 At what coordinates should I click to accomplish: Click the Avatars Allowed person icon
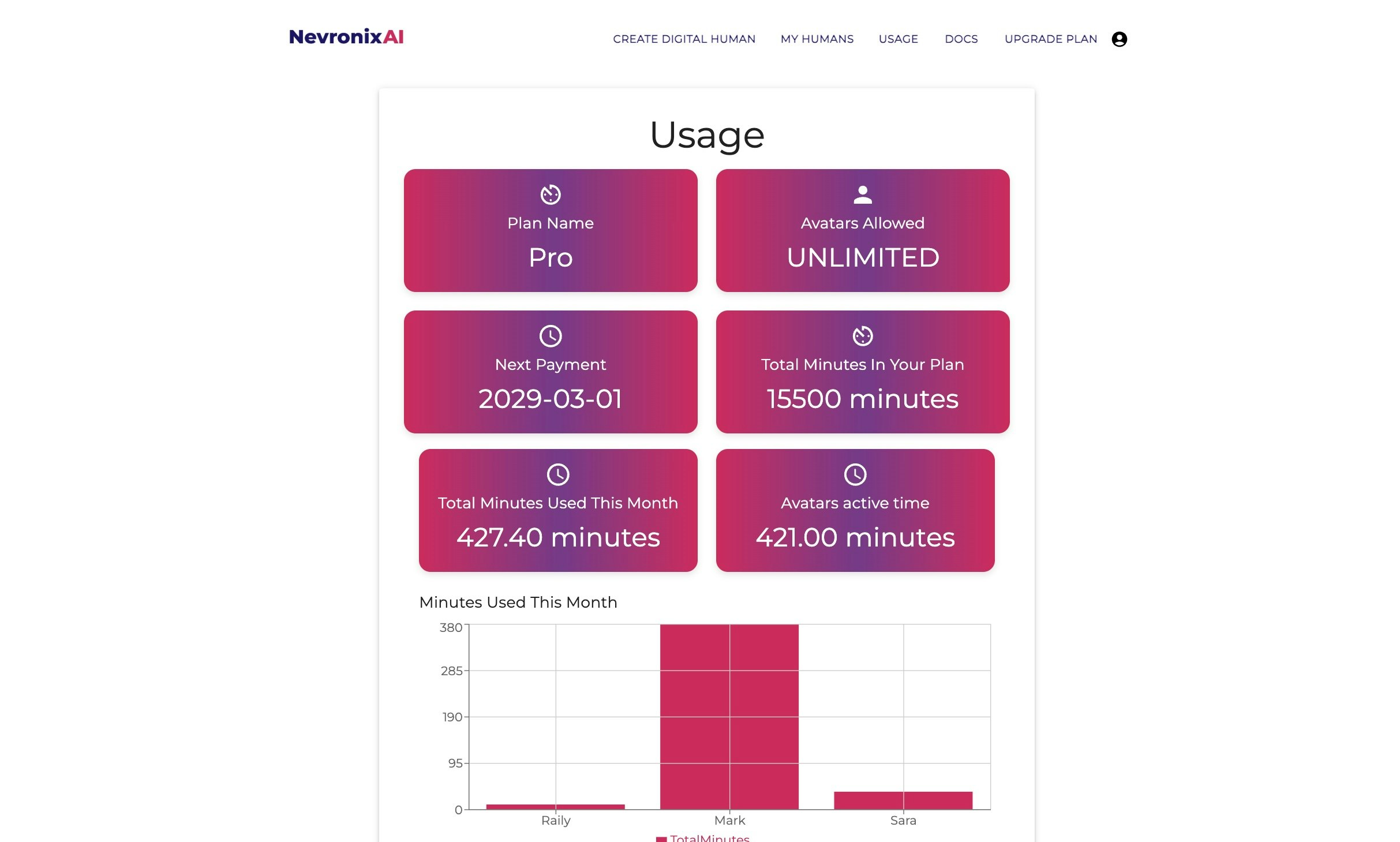point(862,194)
